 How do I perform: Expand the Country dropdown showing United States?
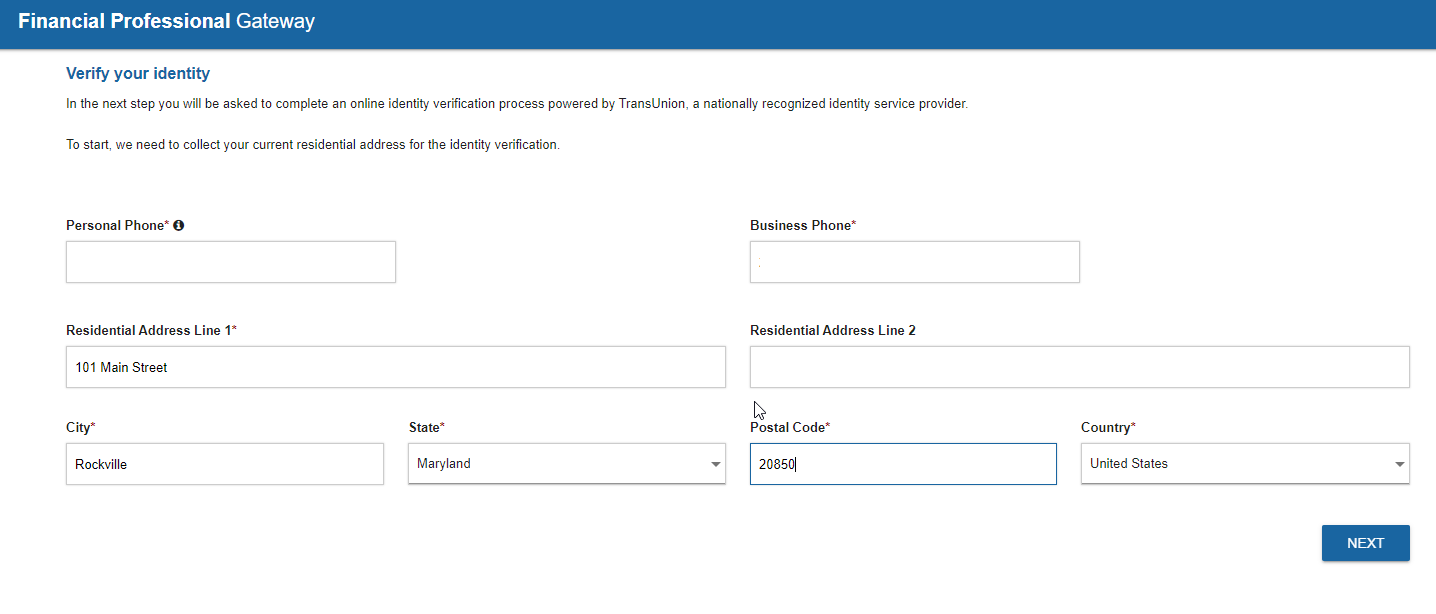[1244, 464]
